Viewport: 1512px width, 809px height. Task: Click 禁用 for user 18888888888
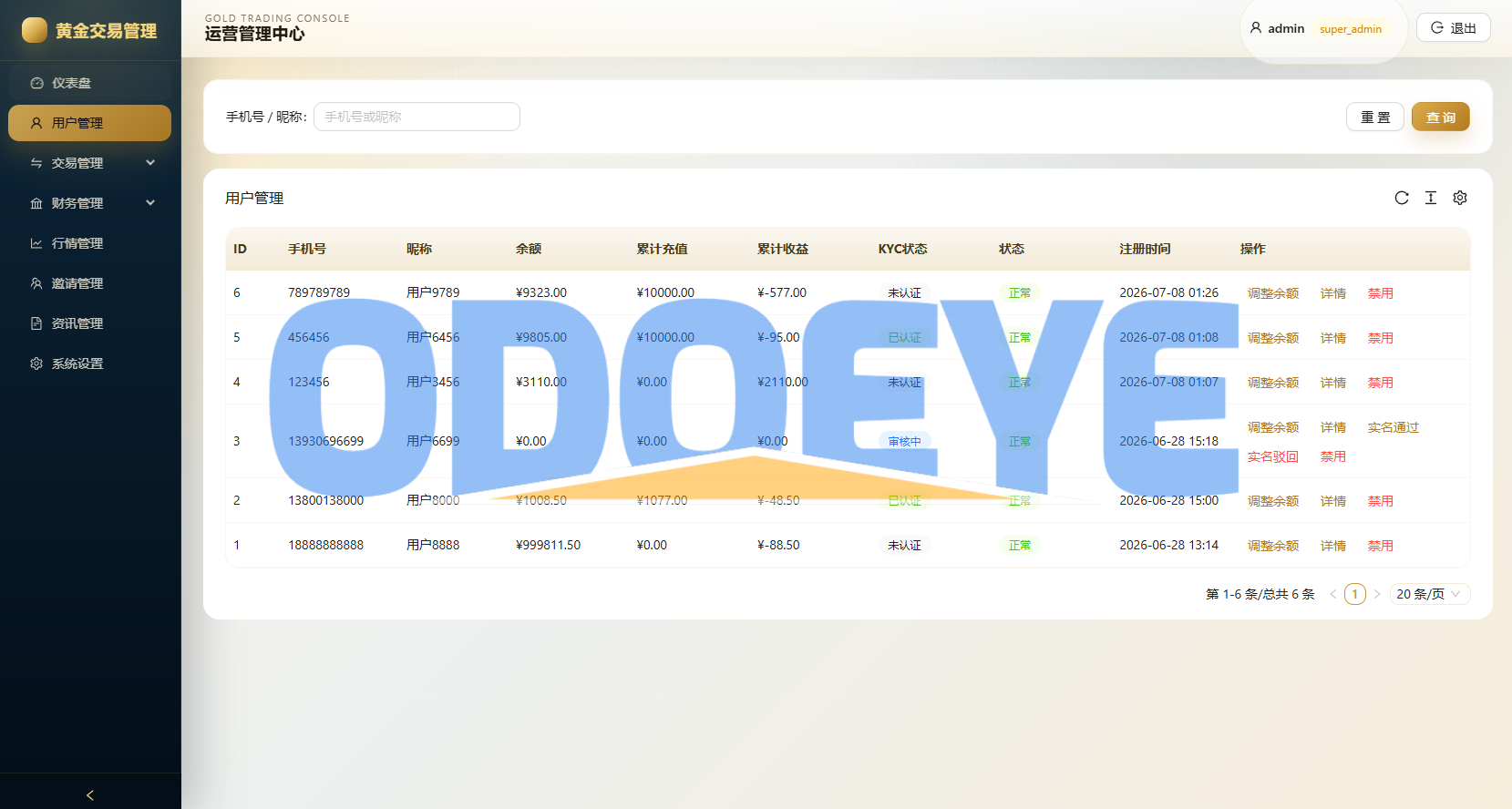point(1380,546)
